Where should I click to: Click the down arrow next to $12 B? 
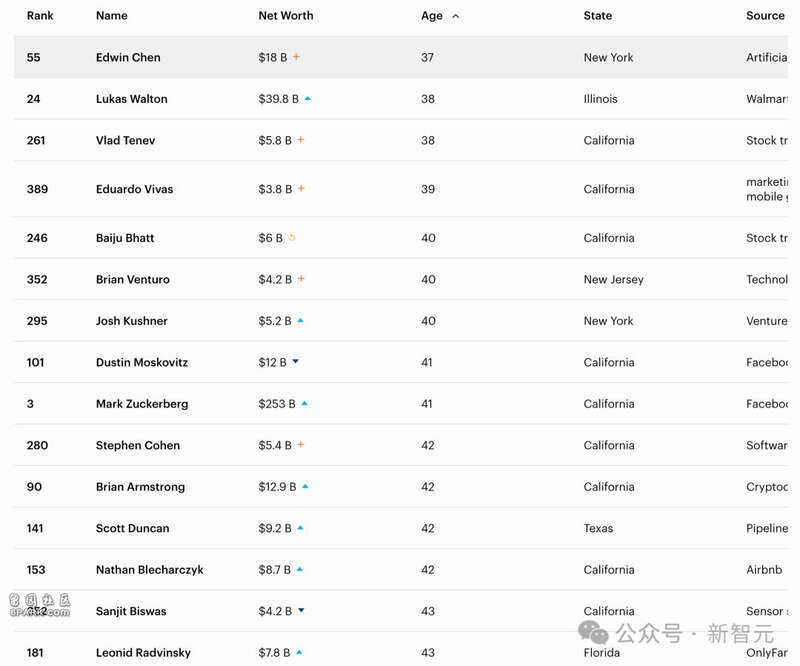pyautogui.click(x=296, y=362)
